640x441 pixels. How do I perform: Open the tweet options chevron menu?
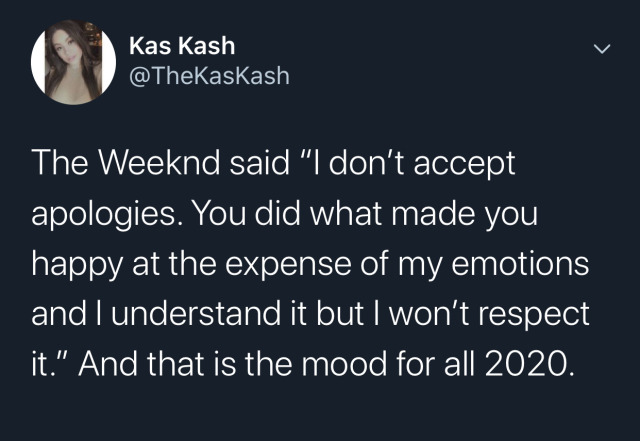602,49
